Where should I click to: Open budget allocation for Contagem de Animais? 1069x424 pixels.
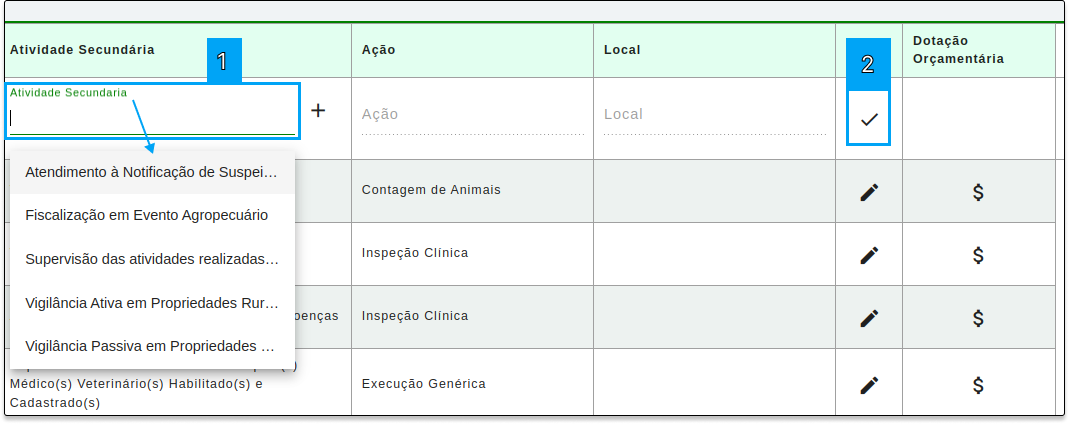pos(978,192)
